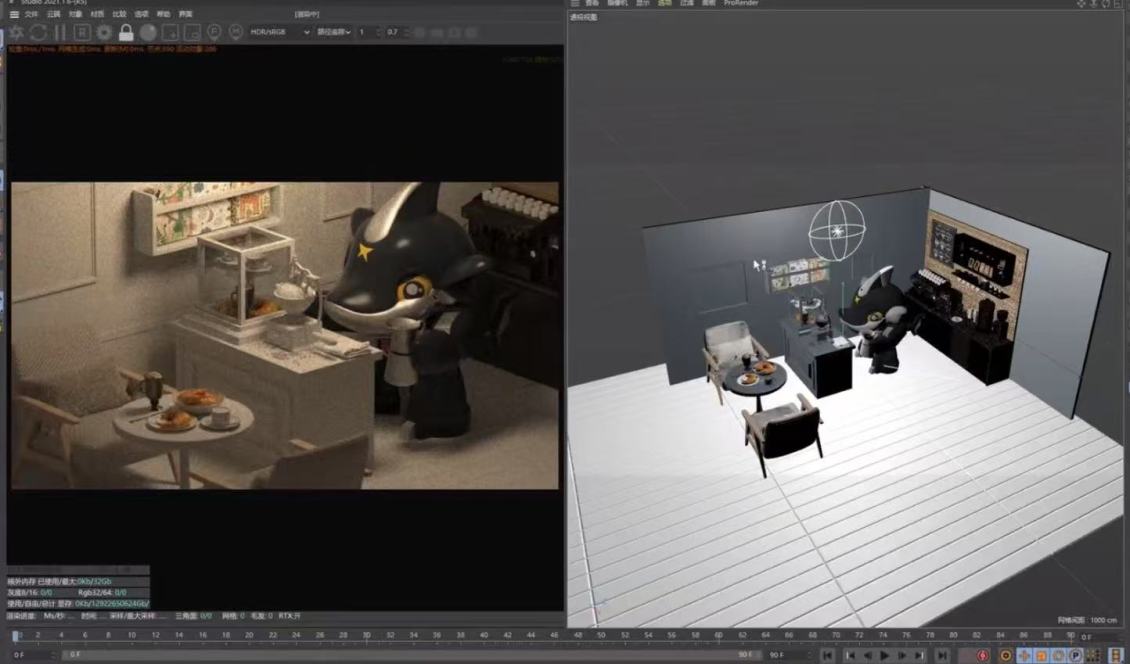Open the viewport 显示 (Display) menu
The image size is (1130, 664).
pyautogui.click(x=643, y=4)
